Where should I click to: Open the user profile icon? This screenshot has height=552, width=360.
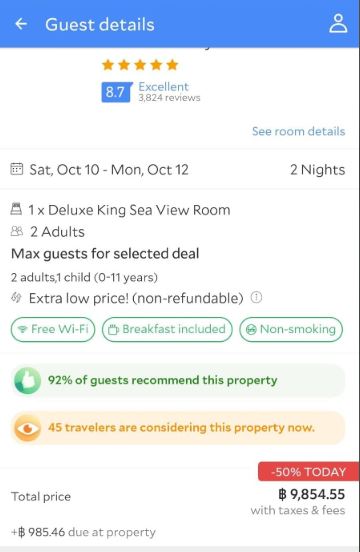click(338, 24)
